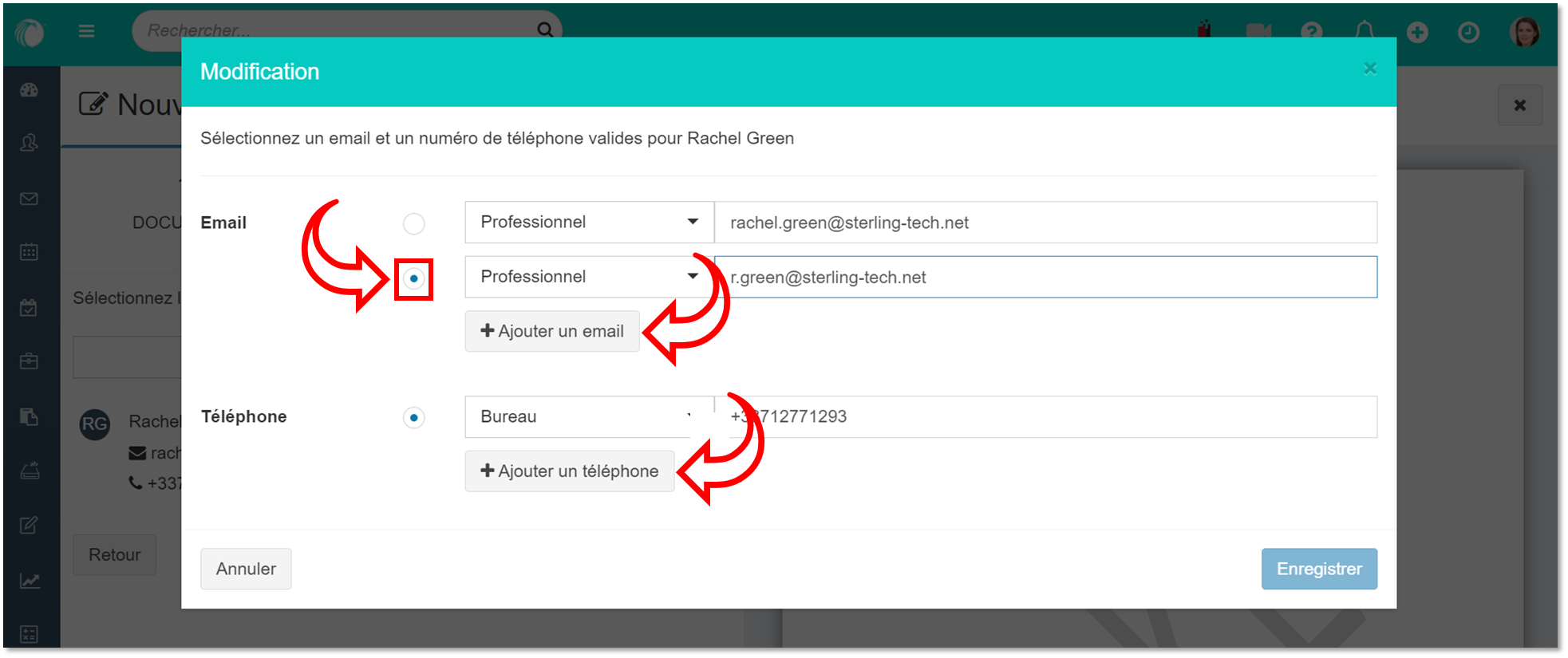Click the video camera icon in the top bar
Image resolution: width=1568 pixels, height=658 pixels.
click(x=1258, y=32)
